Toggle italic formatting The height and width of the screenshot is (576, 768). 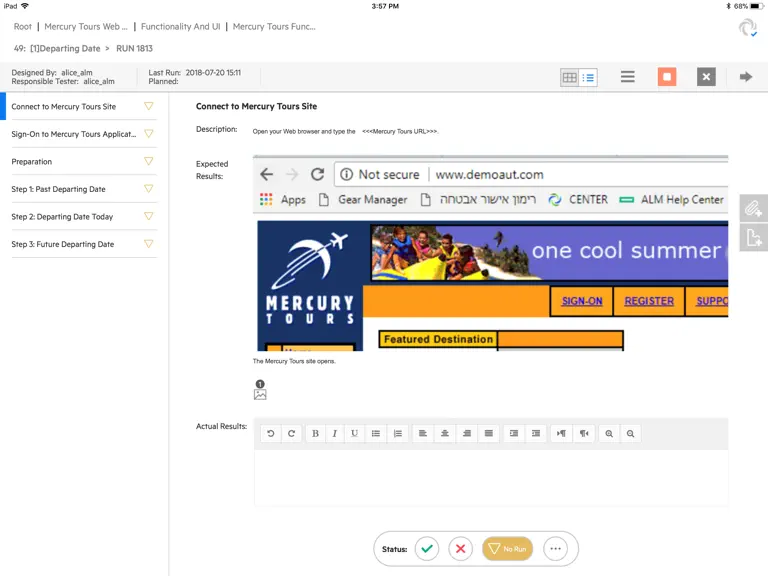tap(335, 433)
